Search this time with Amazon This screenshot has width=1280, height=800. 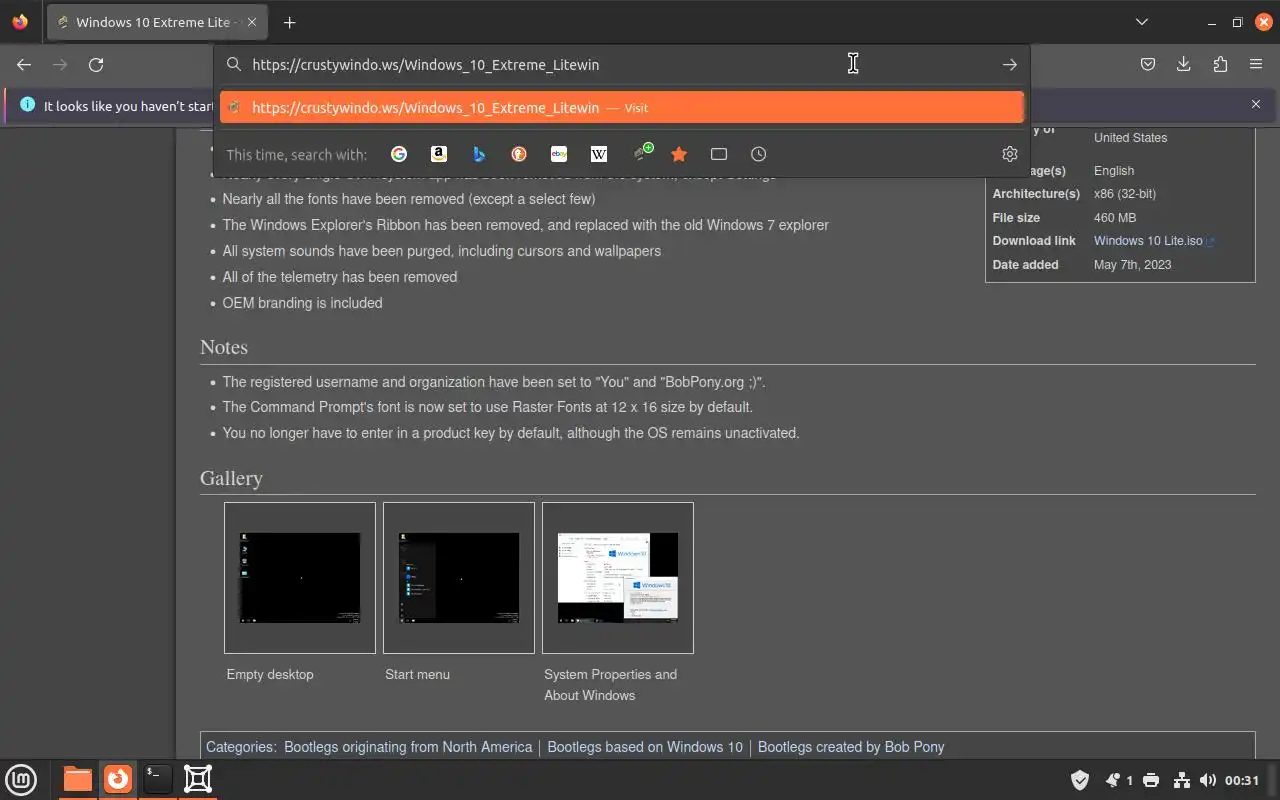point(439,154)
